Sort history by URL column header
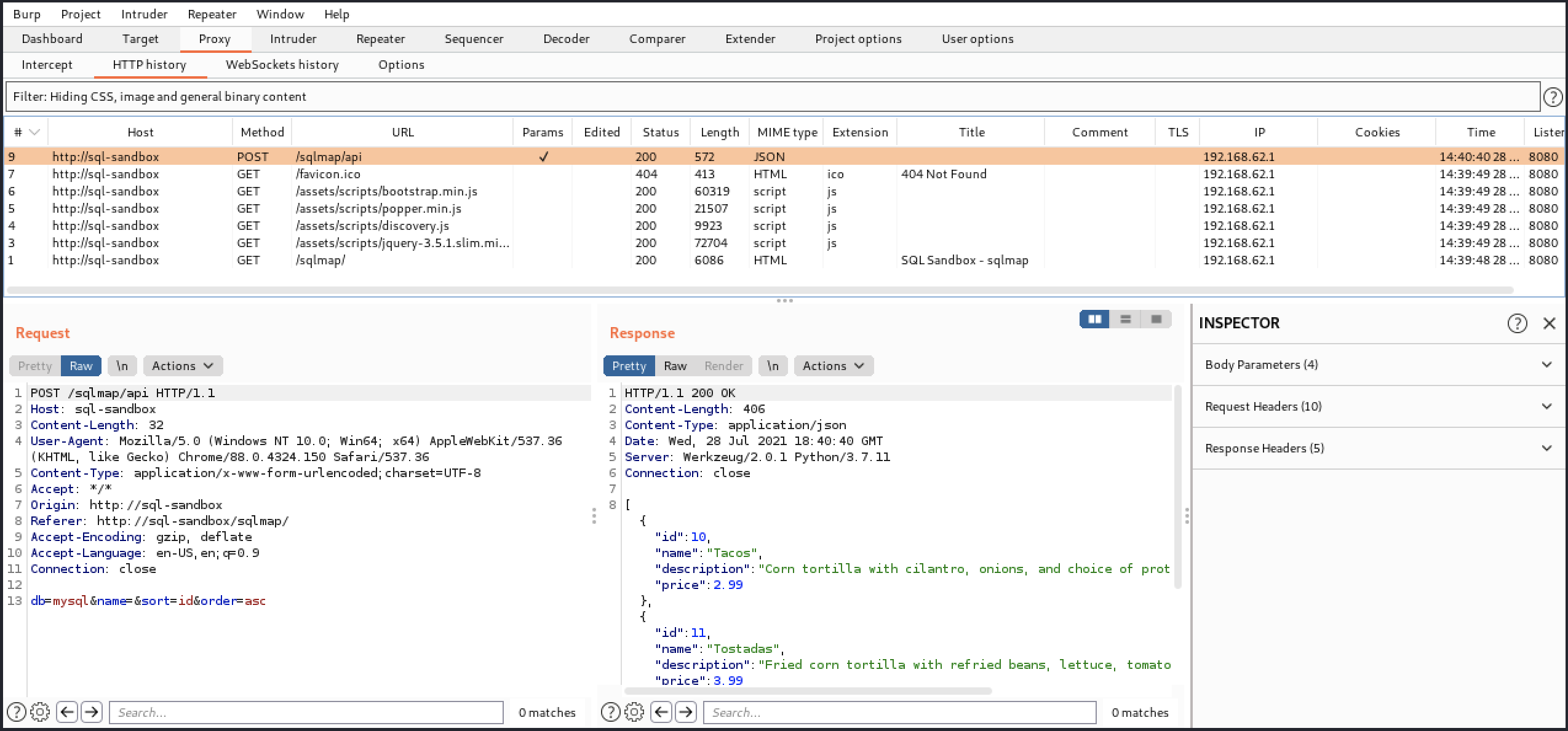1568x731 pixels. (403, 132)
